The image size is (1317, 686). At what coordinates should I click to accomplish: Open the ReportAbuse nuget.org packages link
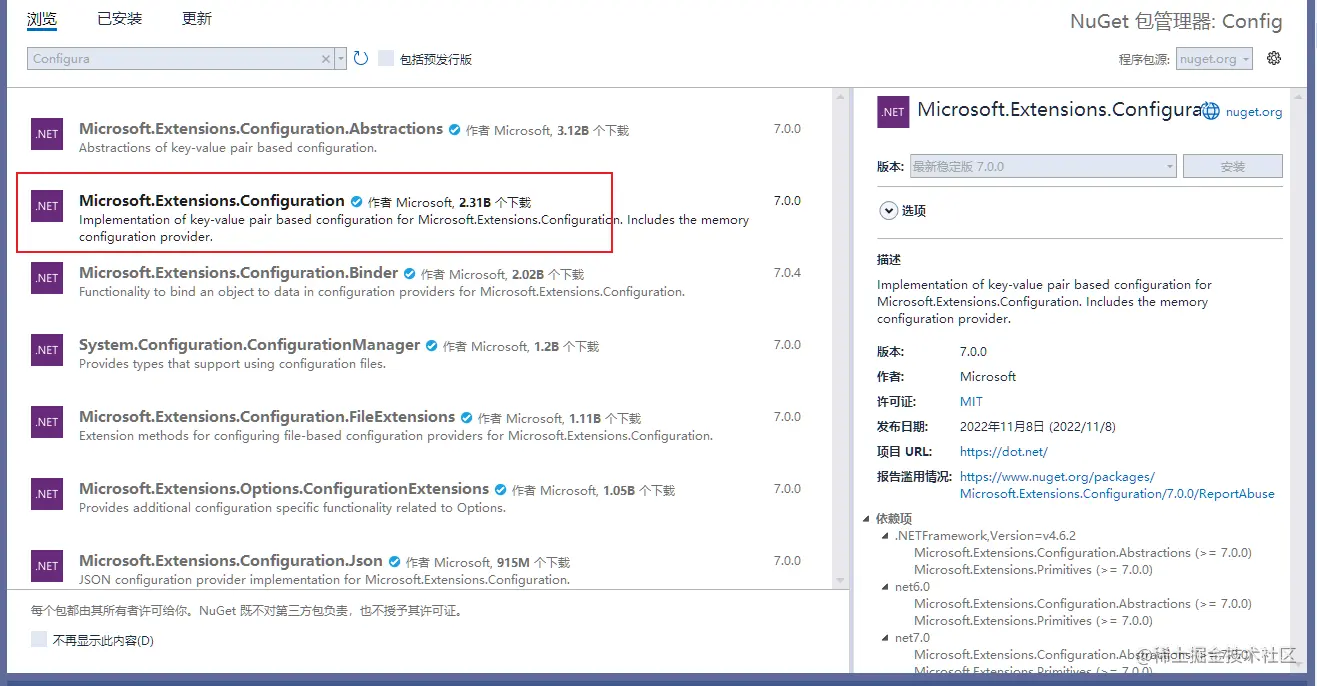[x=1117, y=485]
